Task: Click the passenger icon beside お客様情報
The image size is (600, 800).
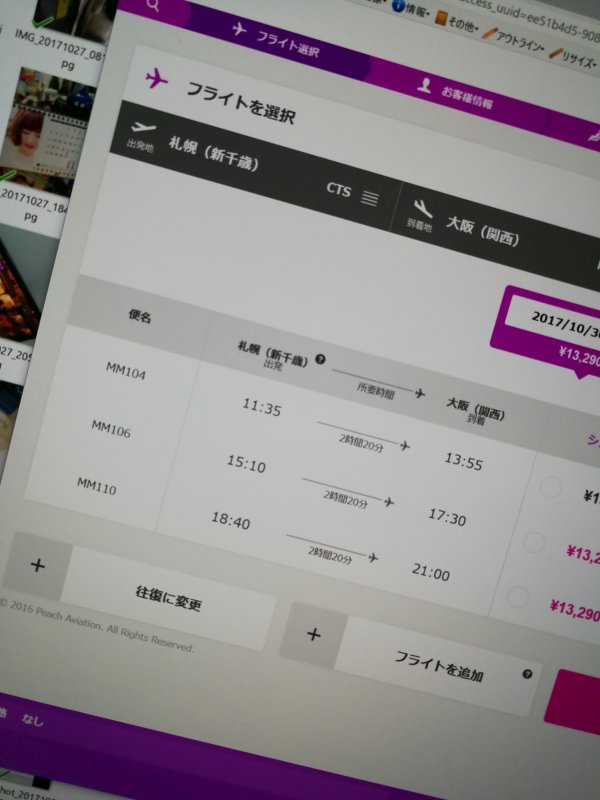Action: point(424,85)
